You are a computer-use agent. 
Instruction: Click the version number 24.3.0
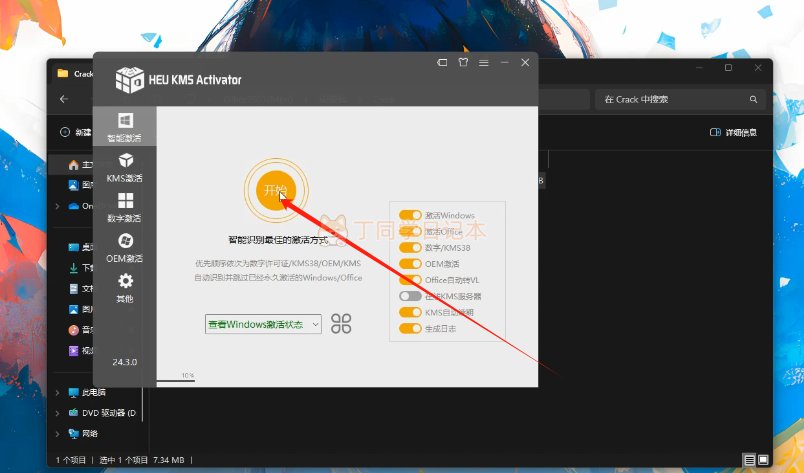click(125, 362)
